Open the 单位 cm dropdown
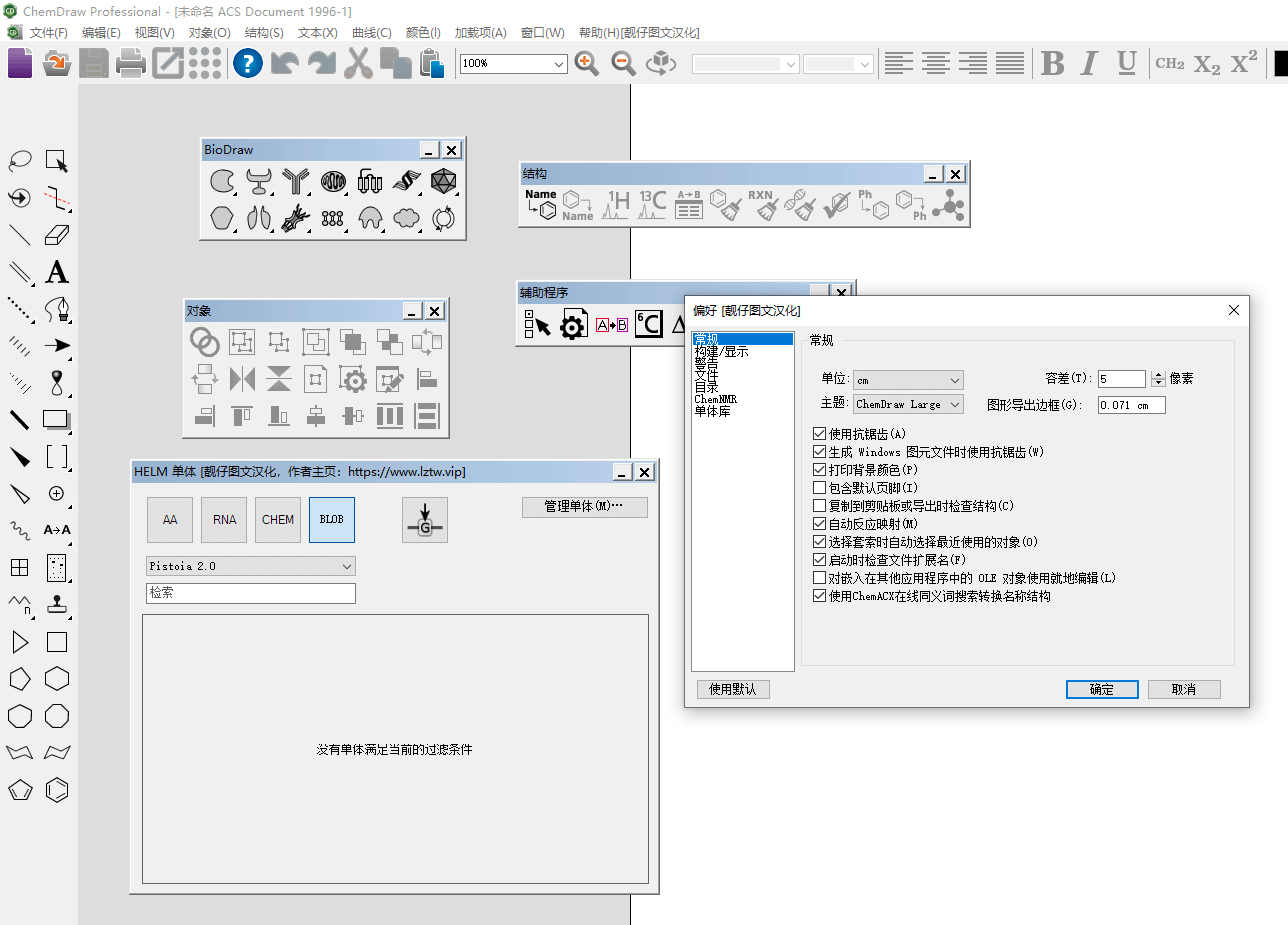 908,380
